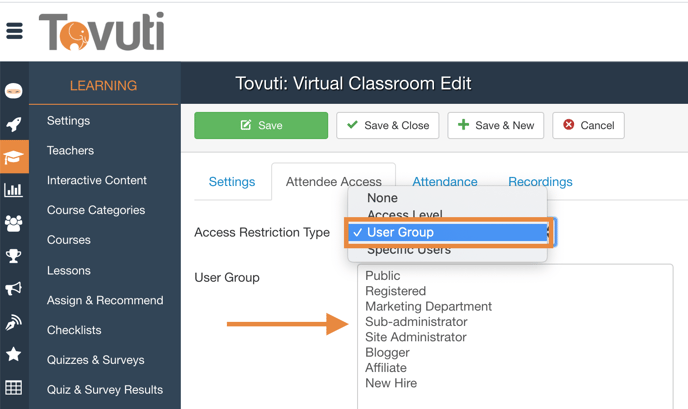Select Blogger user group
688x409 pixels.
(x=387, y=352)
